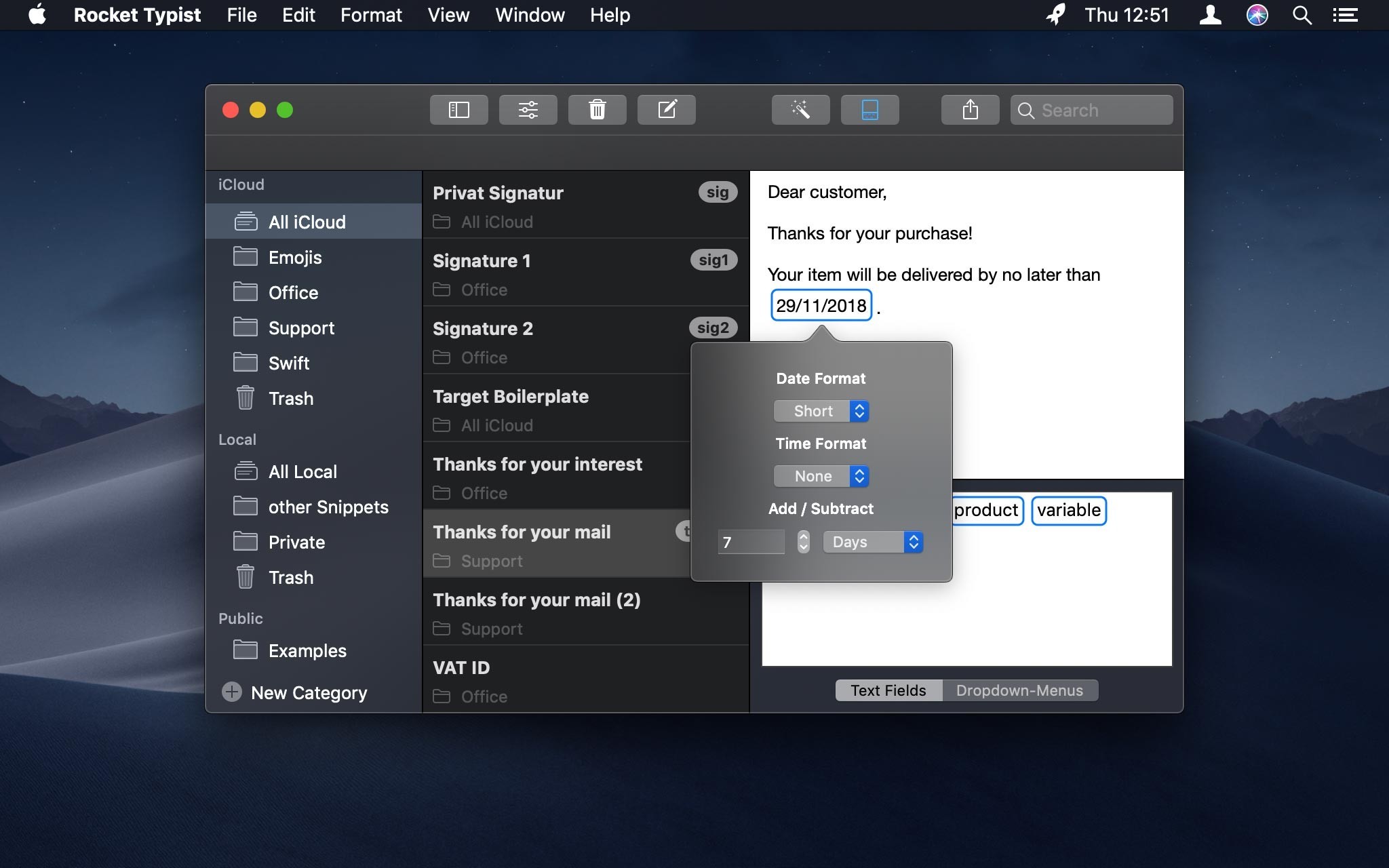Select the Office folder

293,293
